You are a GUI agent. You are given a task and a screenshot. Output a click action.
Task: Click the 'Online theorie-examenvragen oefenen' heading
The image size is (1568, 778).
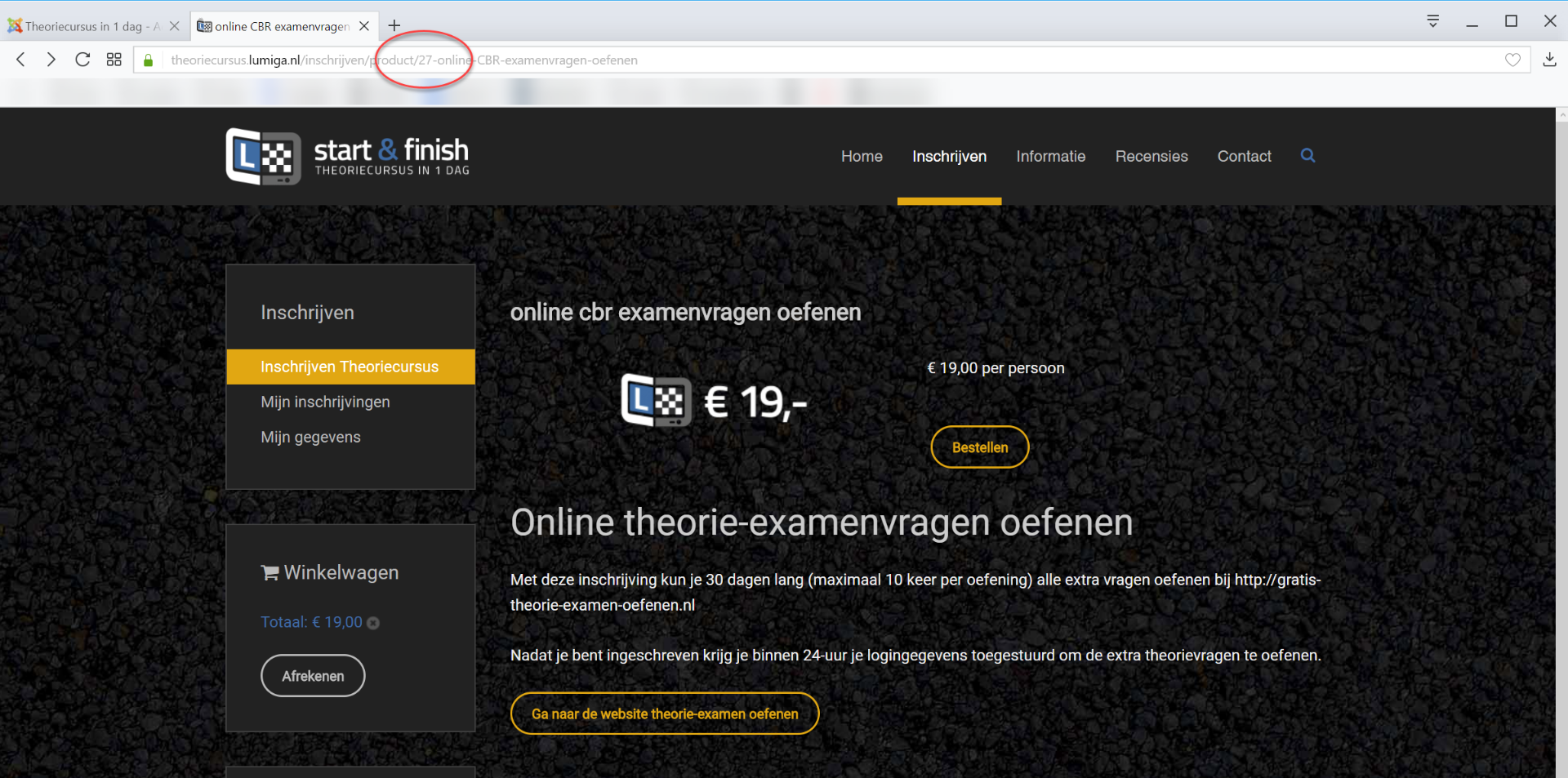pos(822,522)
